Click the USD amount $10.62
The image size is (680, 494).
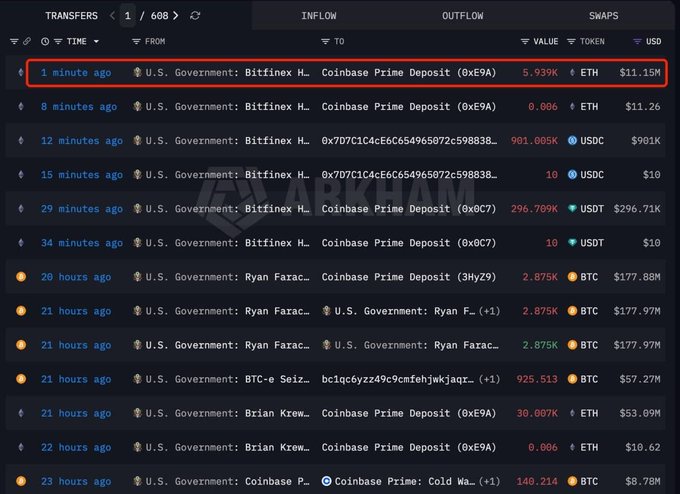tap(643, 447)
